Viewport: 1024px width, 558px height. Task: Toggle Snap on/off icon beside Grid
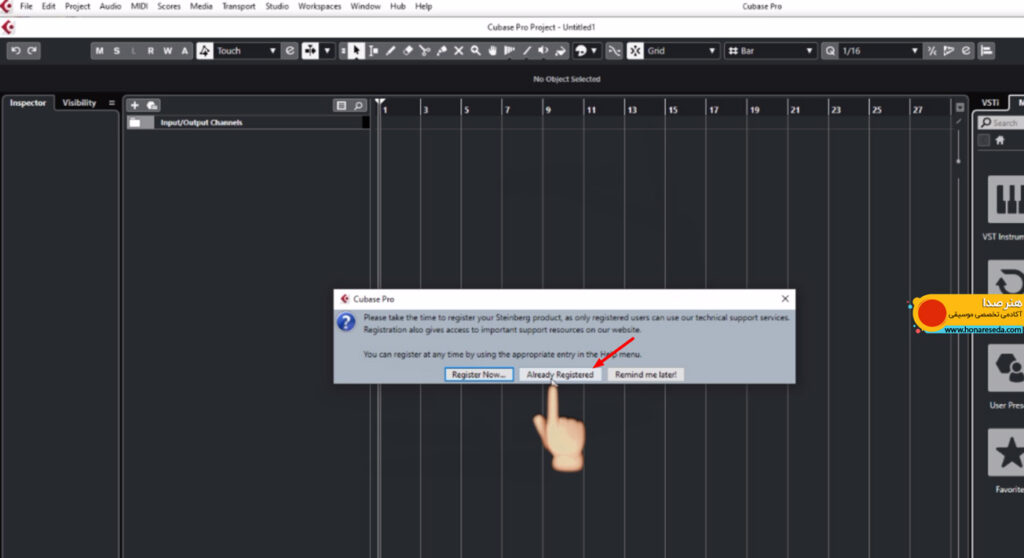(x=635, y=51)
